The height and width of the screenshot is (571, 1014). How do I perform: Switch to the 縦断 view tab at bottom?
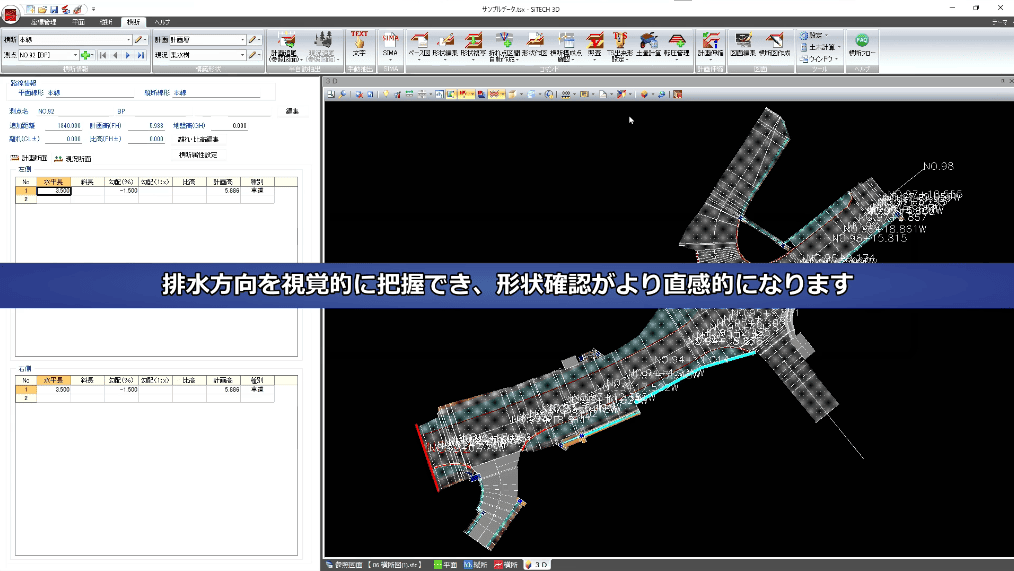[x=475, y=565]
